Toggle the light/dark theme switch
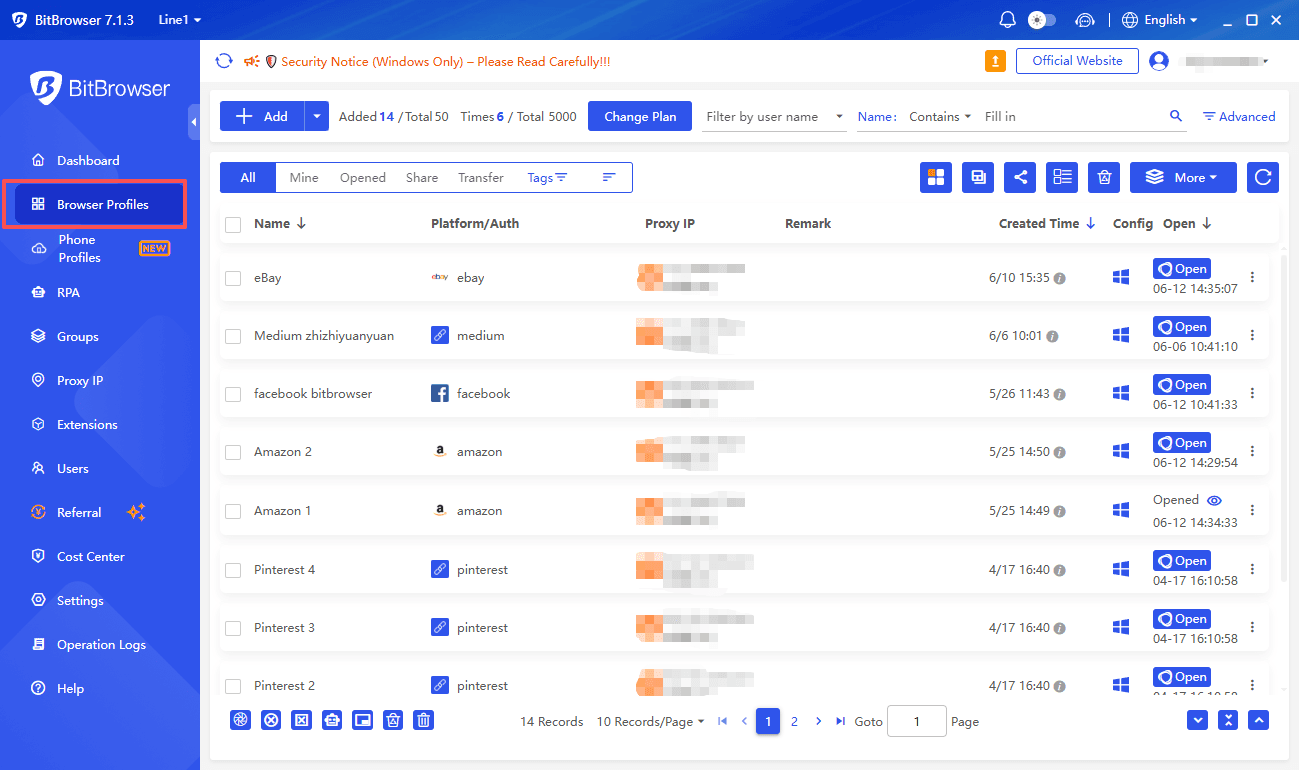Viewport: 1299px width, 770px height. 1042,20
